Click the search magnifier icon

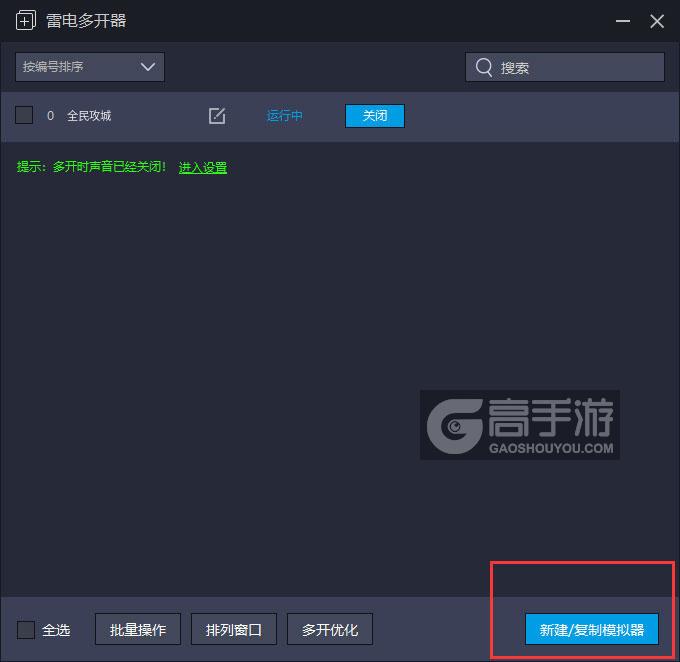484,67
